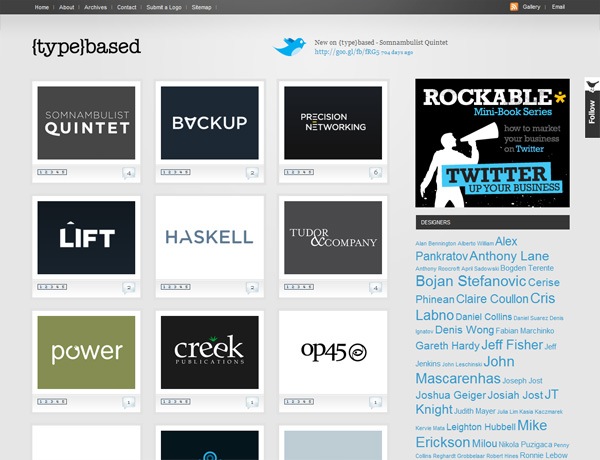Open the Backup logo thumbnail
Viewport: 600px width, 460px height.
[210, 123]
